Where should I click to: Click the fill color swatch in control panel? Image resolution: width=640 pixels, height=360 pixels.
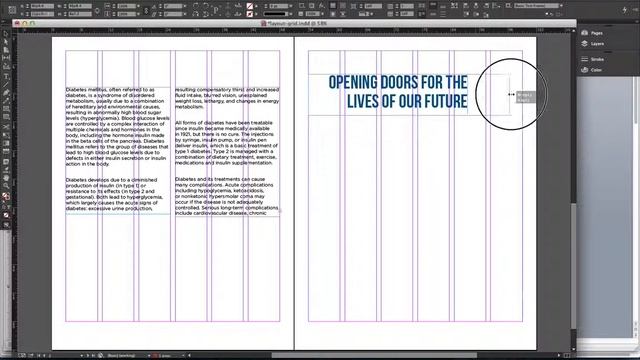(x=249, y=6)
